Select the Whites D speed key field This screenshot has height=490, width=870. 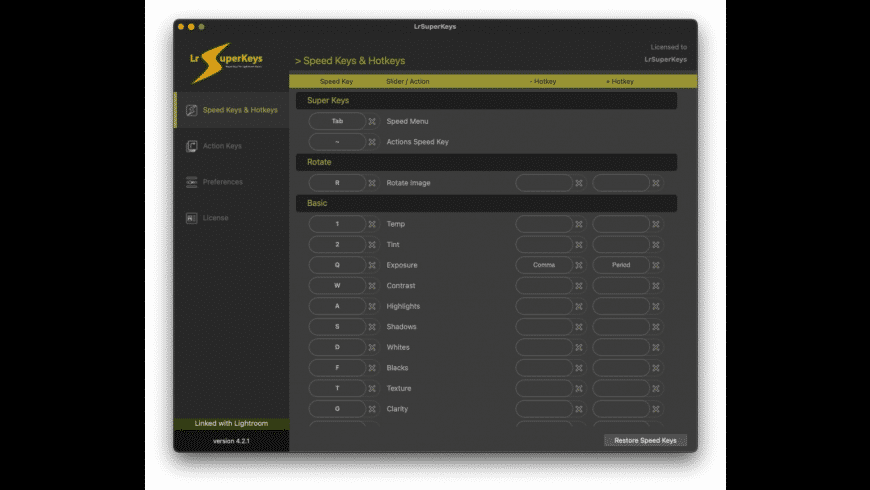pyautogui.click(x=337, y=347)
